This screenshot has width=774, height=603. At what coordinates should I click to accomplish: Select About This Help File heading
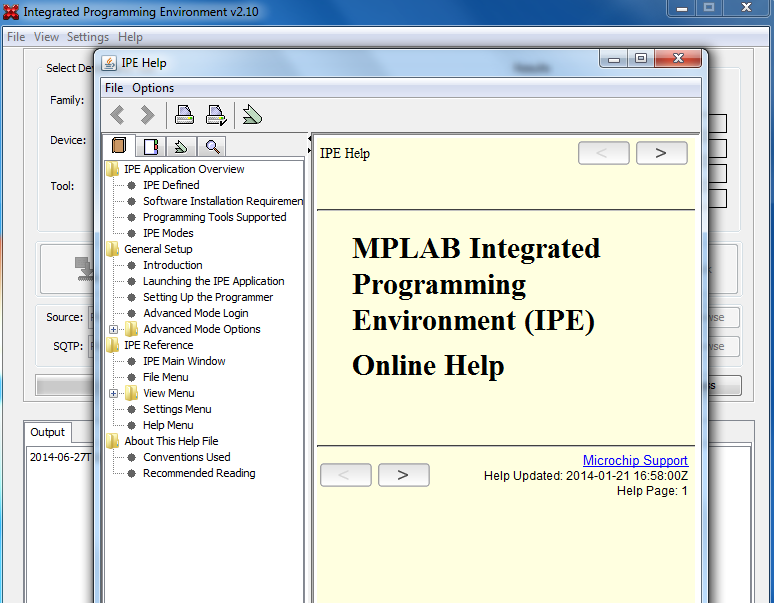[171, 441]
